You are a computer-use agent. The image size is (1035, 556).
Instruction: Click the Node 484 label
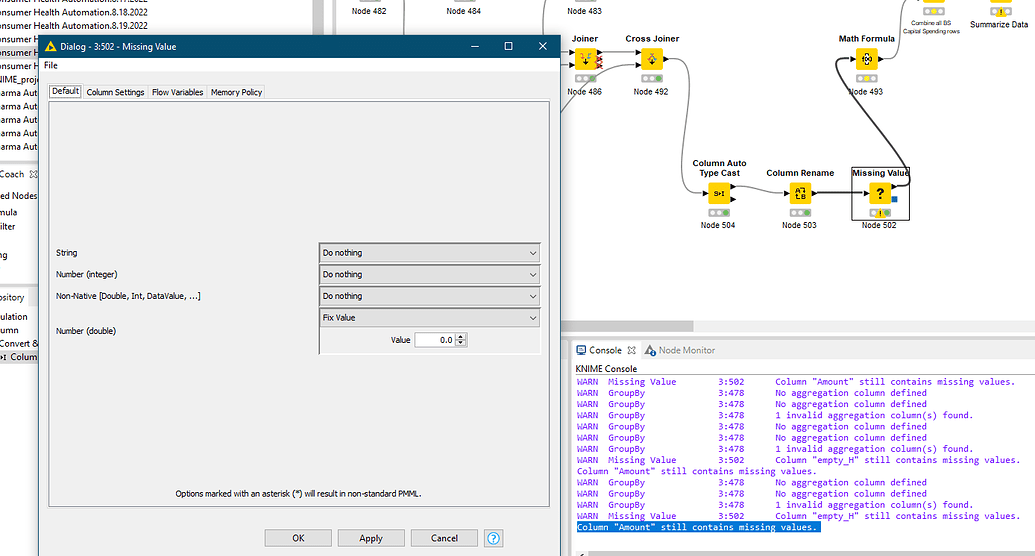[x=463, y=11]
